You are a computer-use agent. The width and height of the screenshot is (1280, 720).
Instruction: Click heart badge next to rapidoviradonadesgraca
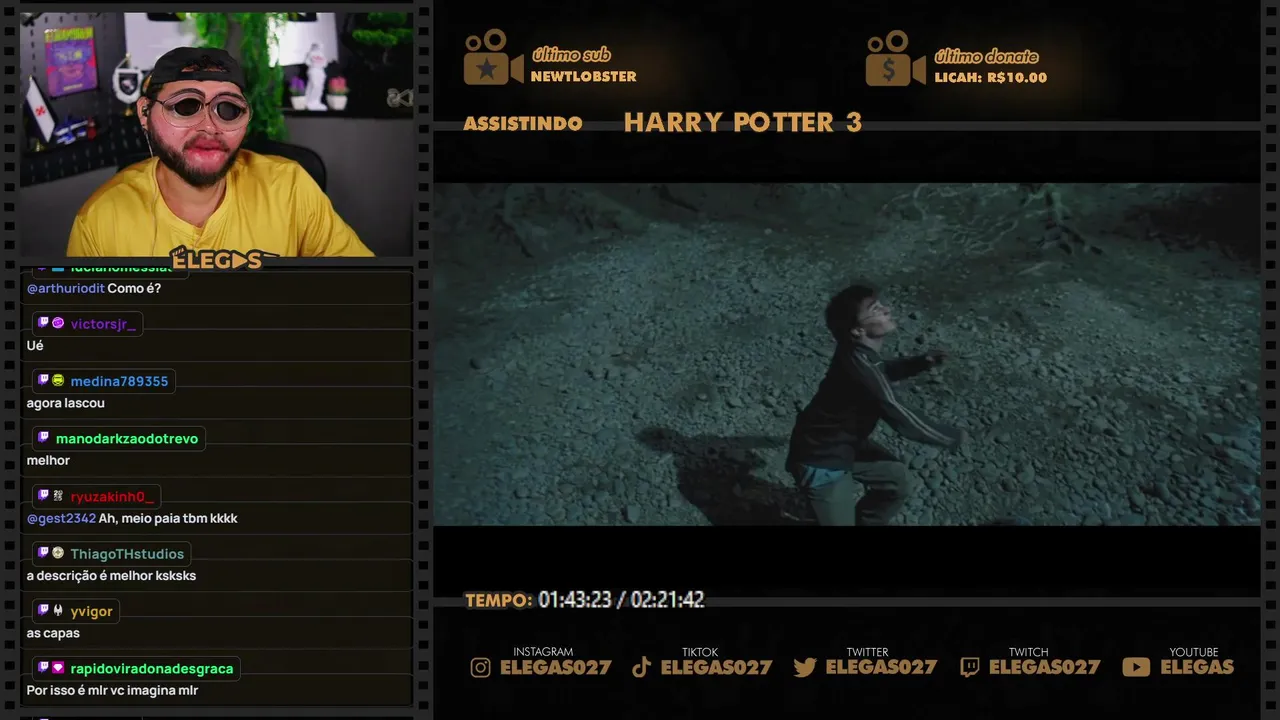tap(58, 667)
